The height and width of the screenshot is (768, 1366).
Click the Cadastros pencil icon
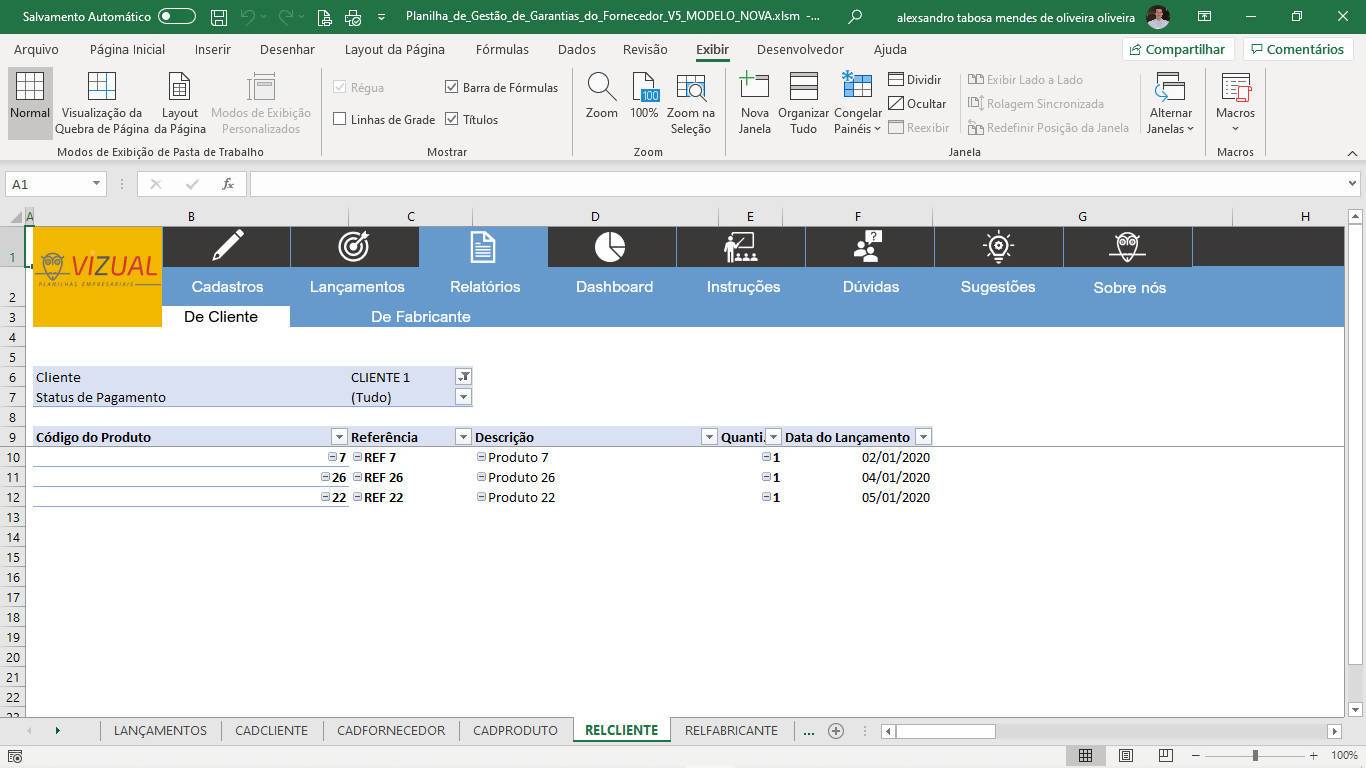(227, 246)
